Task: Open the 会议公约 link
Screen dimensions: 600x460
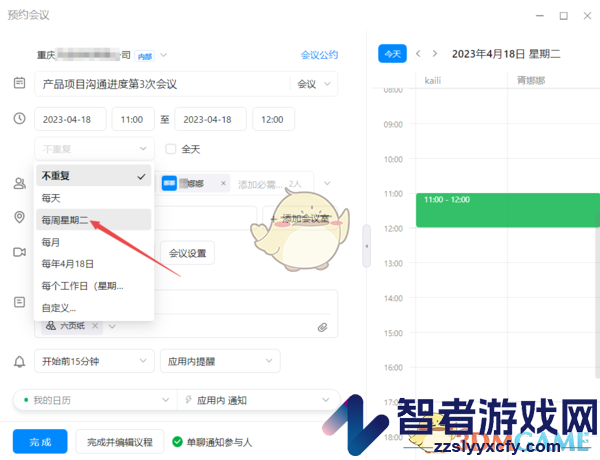Action: [x=319, y=55]
